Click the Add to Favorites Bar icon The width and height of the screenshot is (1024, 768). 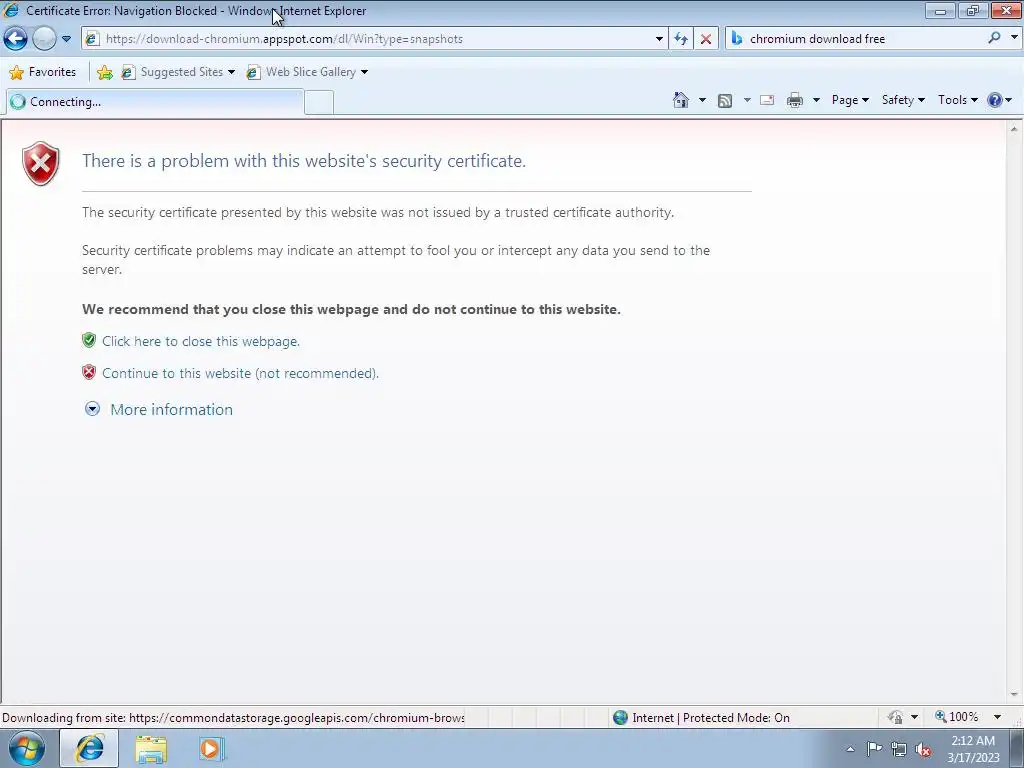click(104, 72)
